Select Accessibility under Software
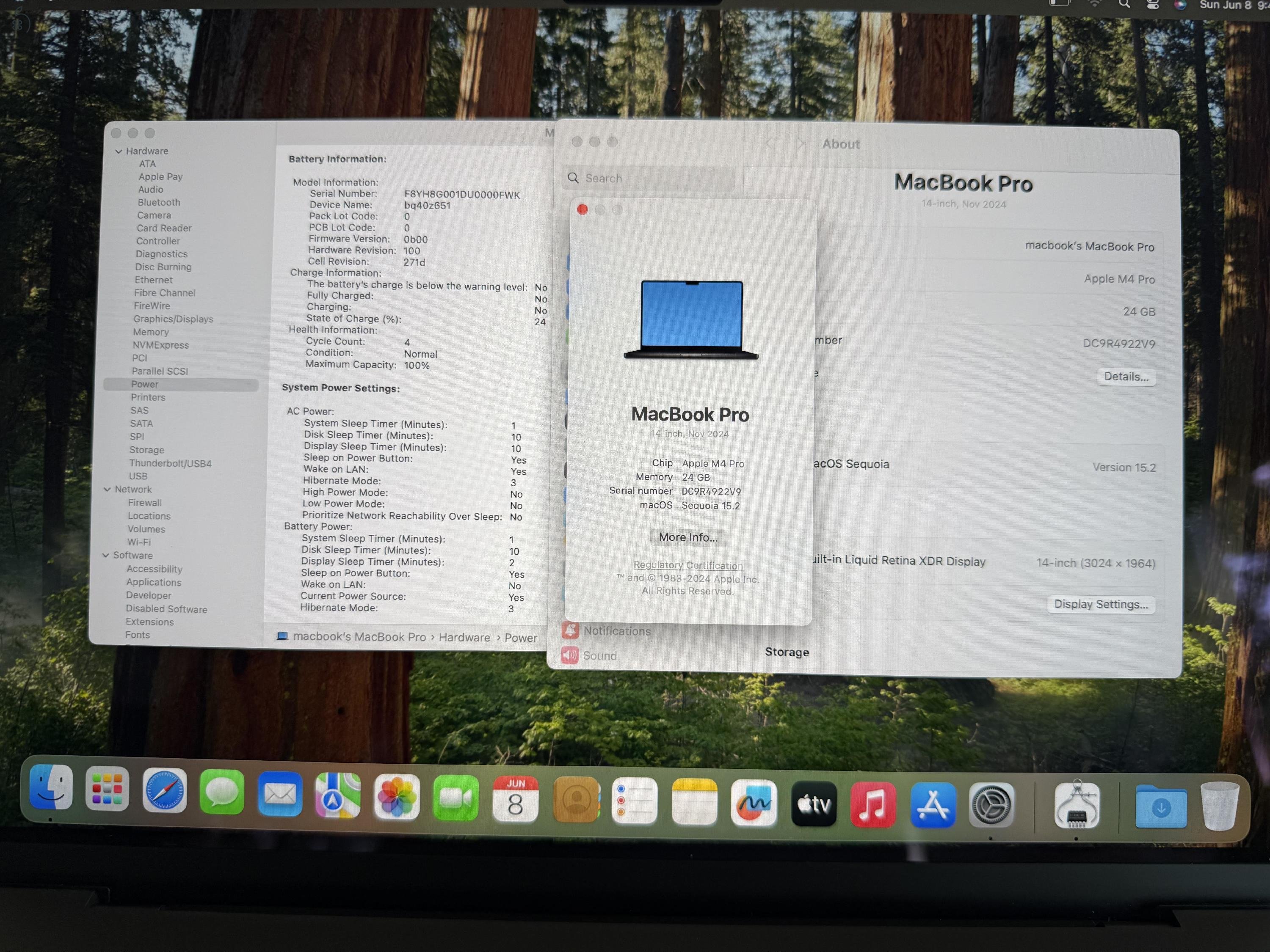 (x=155, y=569)
